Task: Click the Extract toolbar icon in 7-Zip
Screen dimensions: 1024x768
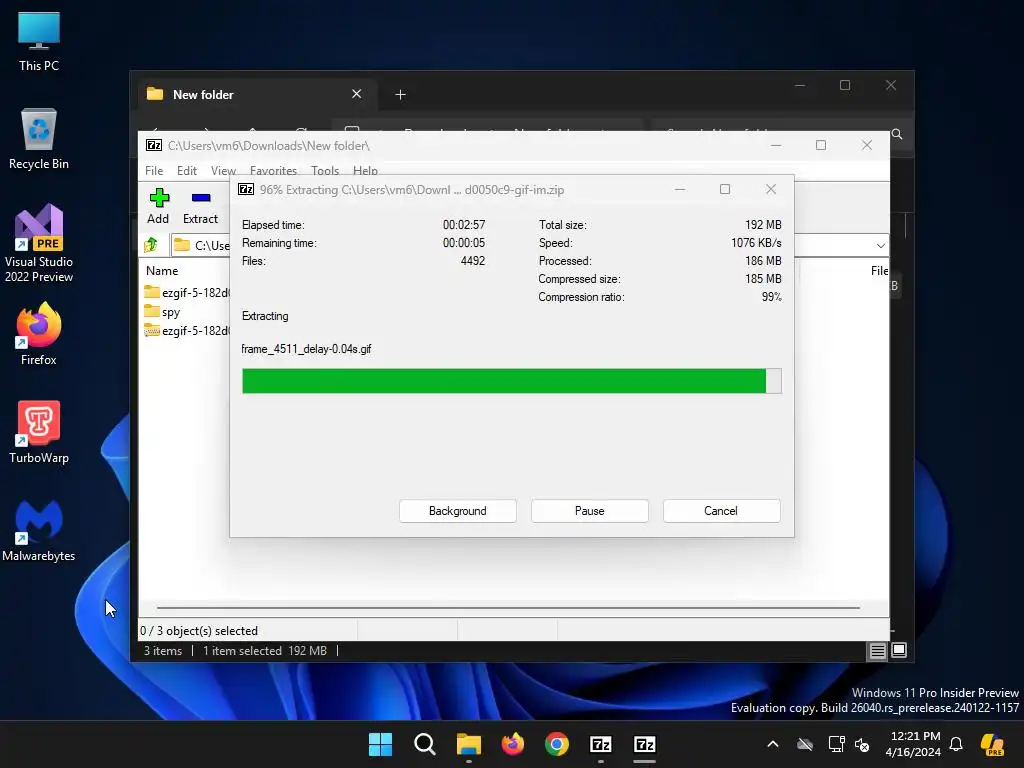Action: point(200,206)
